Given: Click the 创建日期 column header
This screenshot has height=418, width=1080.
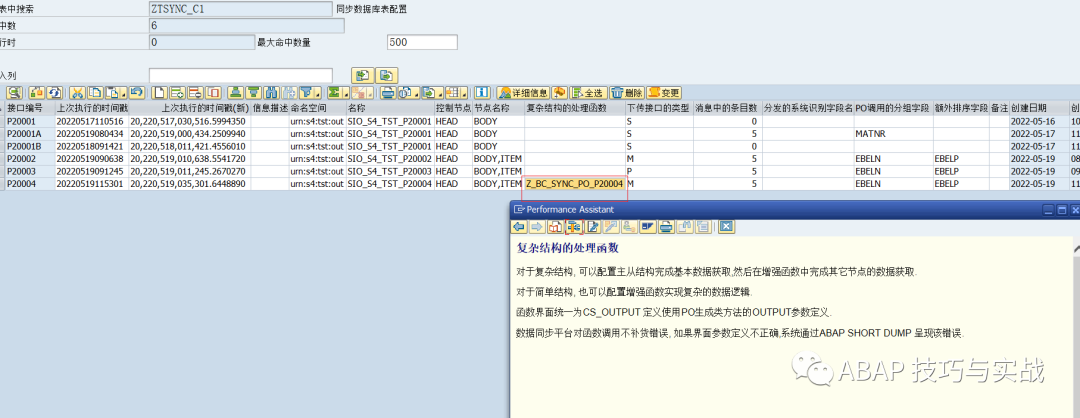Looking at the screenshot, I should click(x=1039, y=108).
